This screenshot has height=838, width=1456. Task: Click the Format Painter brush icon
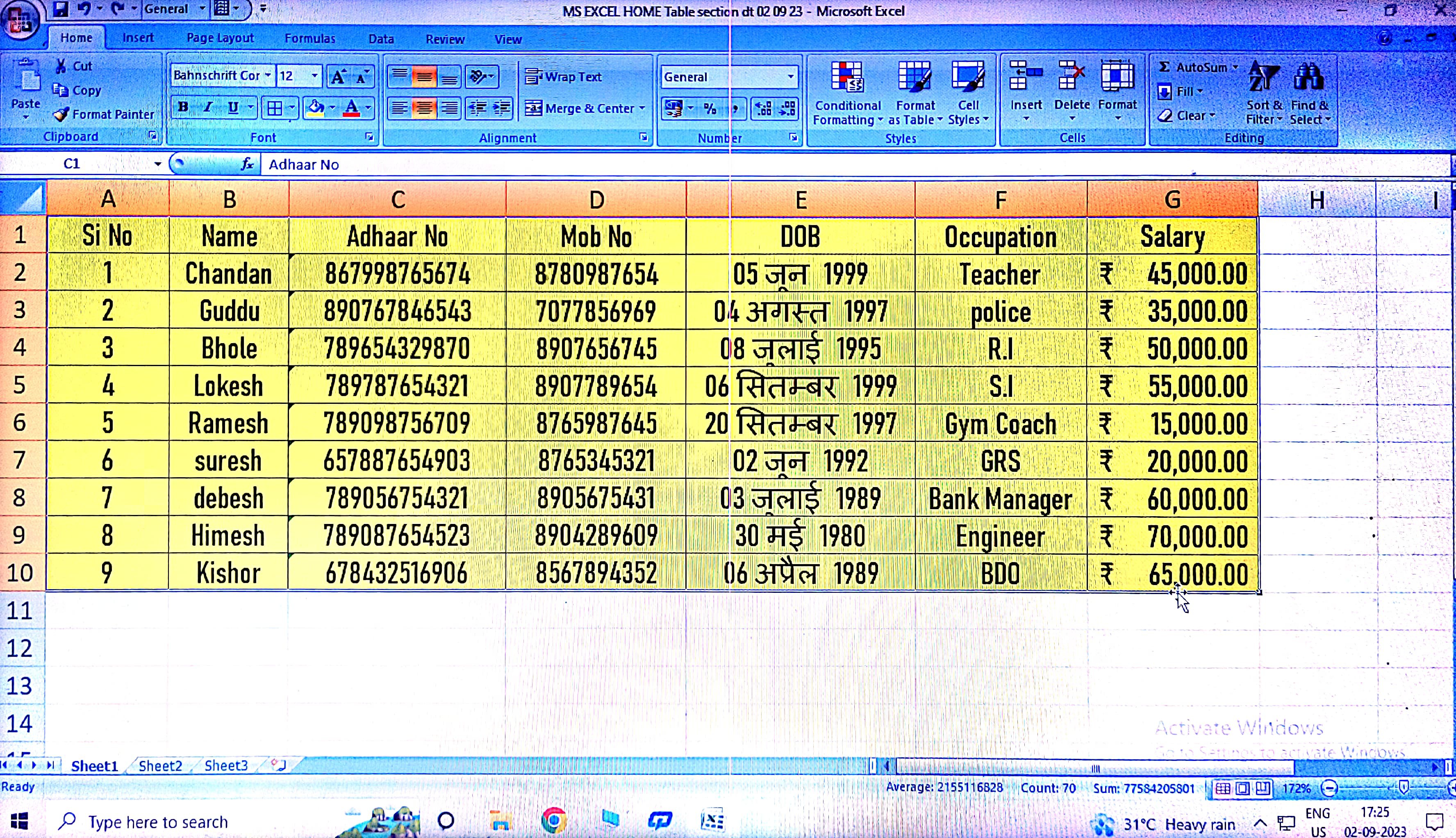(61, 114)
